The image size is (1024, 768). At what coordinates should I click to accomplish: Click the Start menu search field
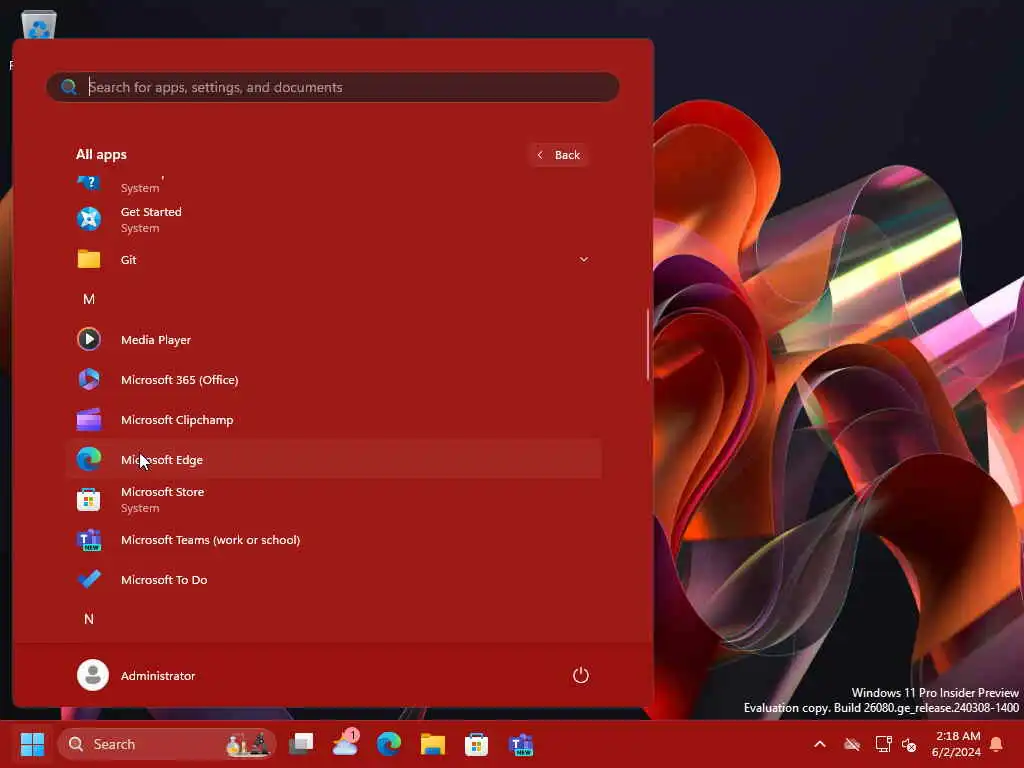(x=333, y=87)
